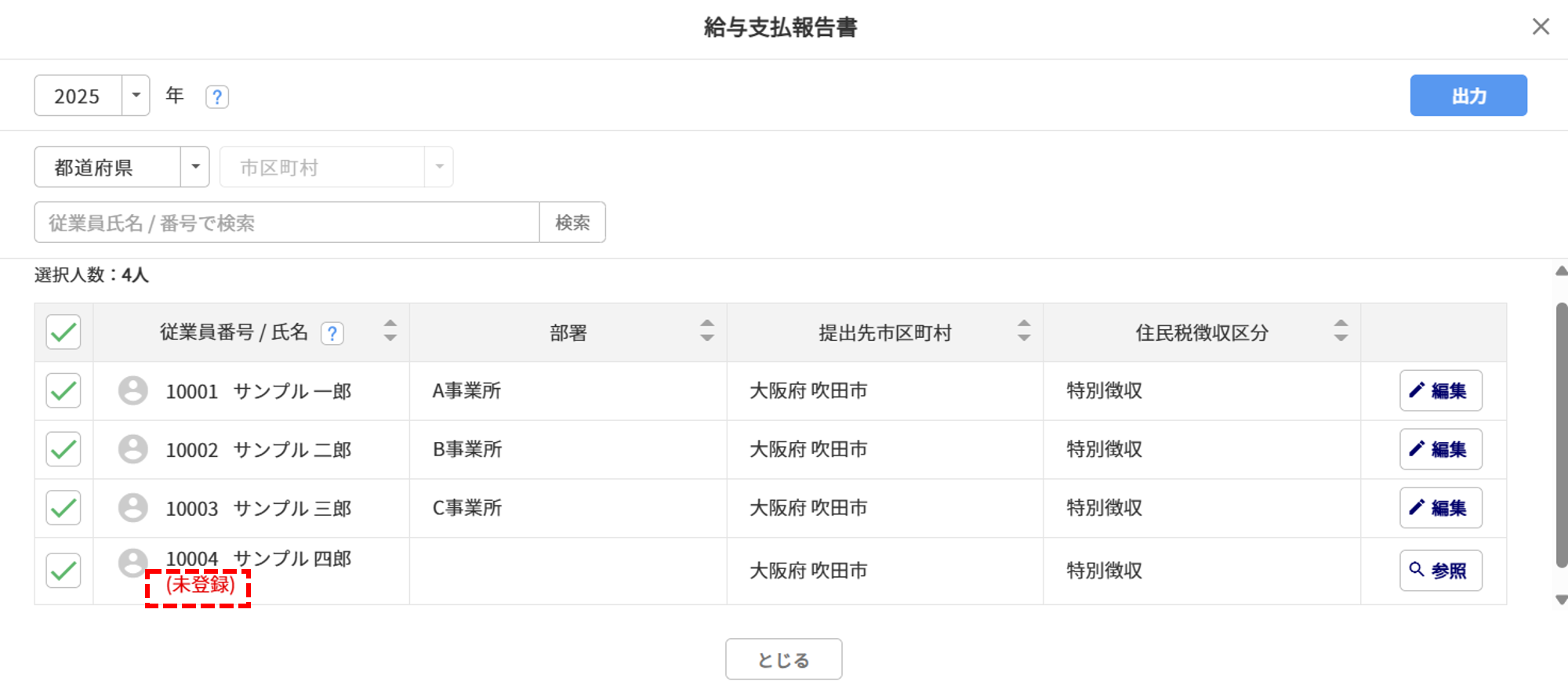1568x700 pixels.
Task: Sort by 部署 column arrows
Action: click(x=707, y=331)
